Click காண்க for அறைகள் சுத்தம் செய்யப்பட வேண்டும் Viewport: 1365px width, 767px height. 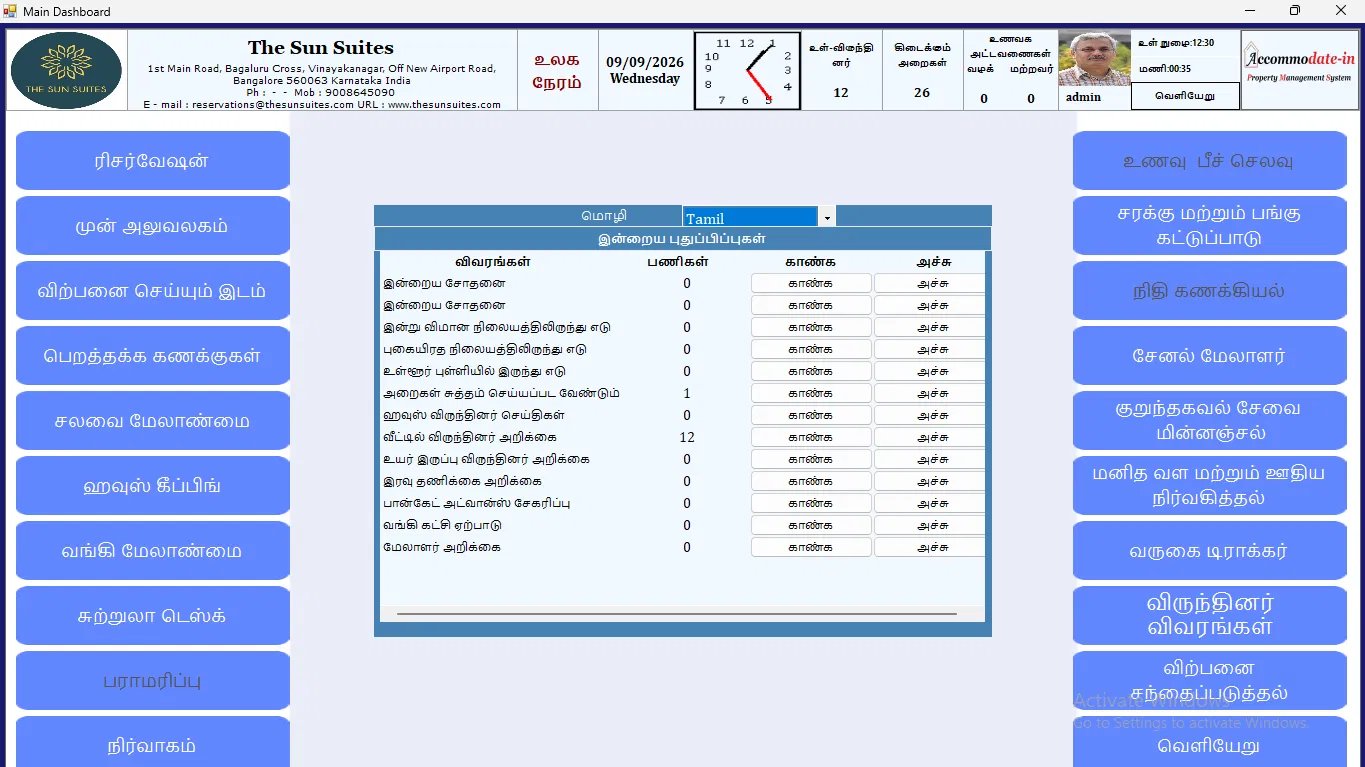(x=811, y=393)
